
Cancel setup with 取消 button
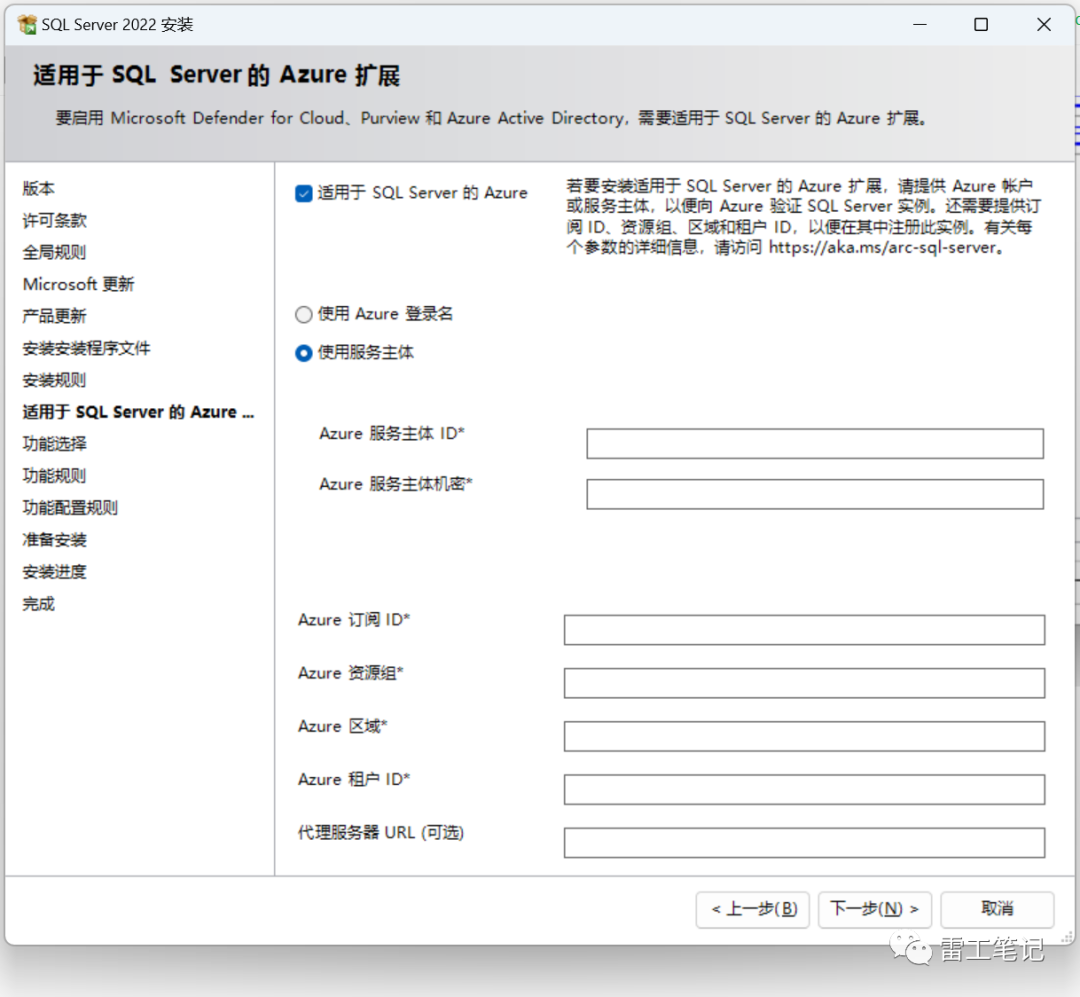[997, 909]
